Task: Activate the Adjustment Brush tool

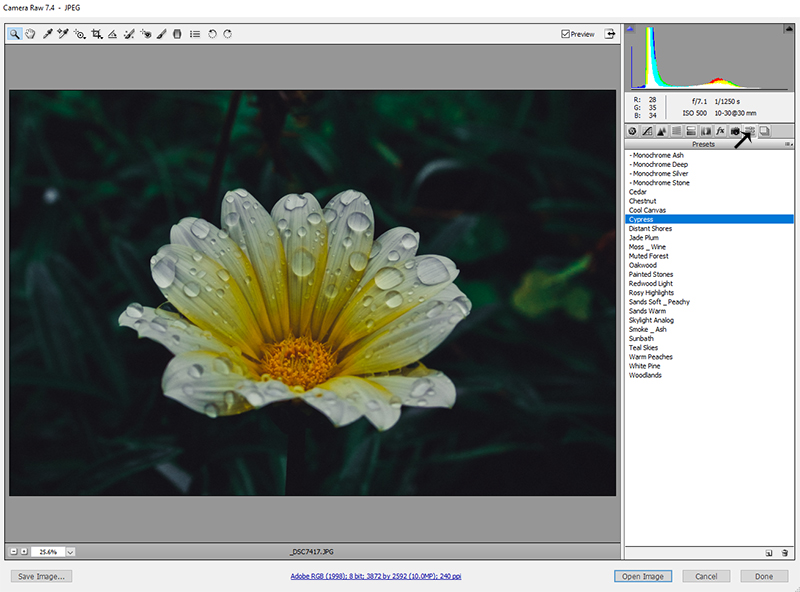Action: (161, 34)
